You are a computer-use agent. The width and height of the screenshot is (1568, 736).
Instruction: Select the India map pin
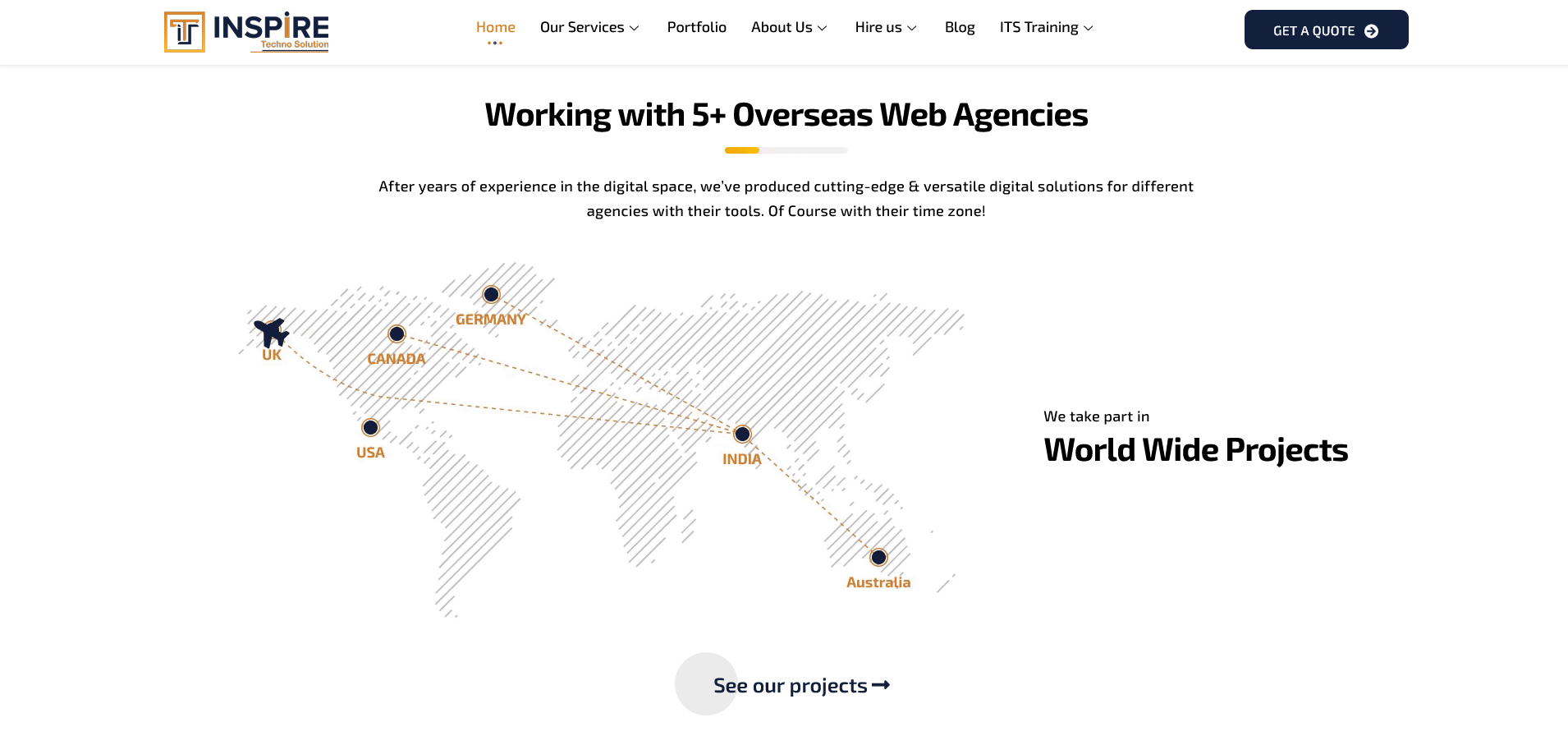(x=742, y=434)
